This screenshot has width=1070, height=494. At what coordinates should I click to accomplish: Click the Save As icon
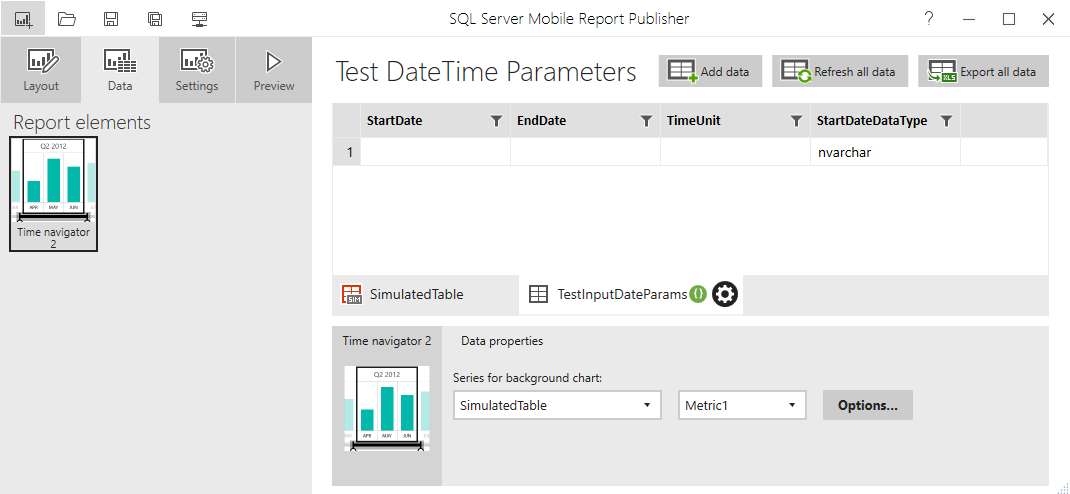[155, 19]
